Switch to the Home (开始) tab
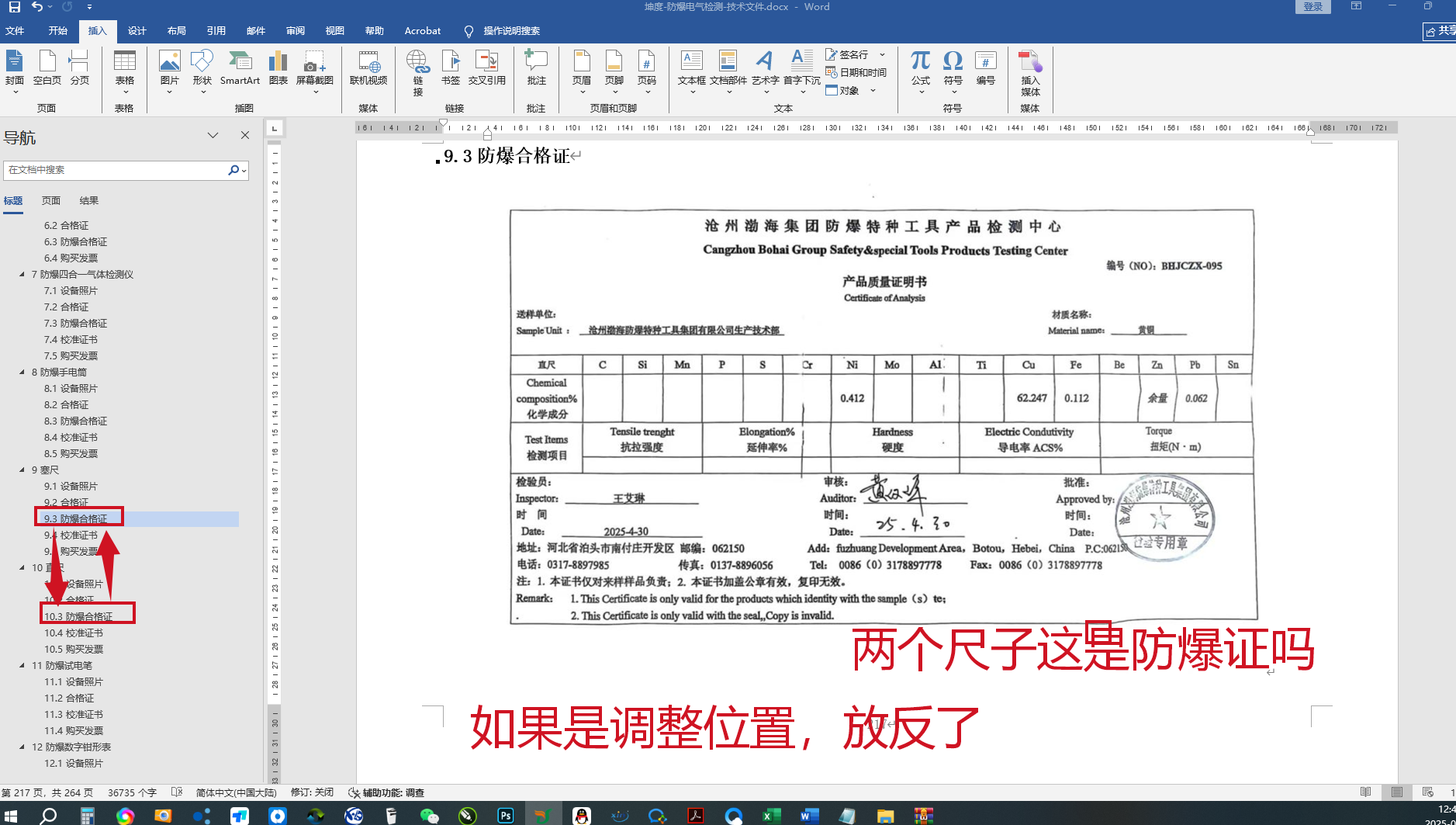This screenshot has width=1456, height=825. tap(58, 31)
